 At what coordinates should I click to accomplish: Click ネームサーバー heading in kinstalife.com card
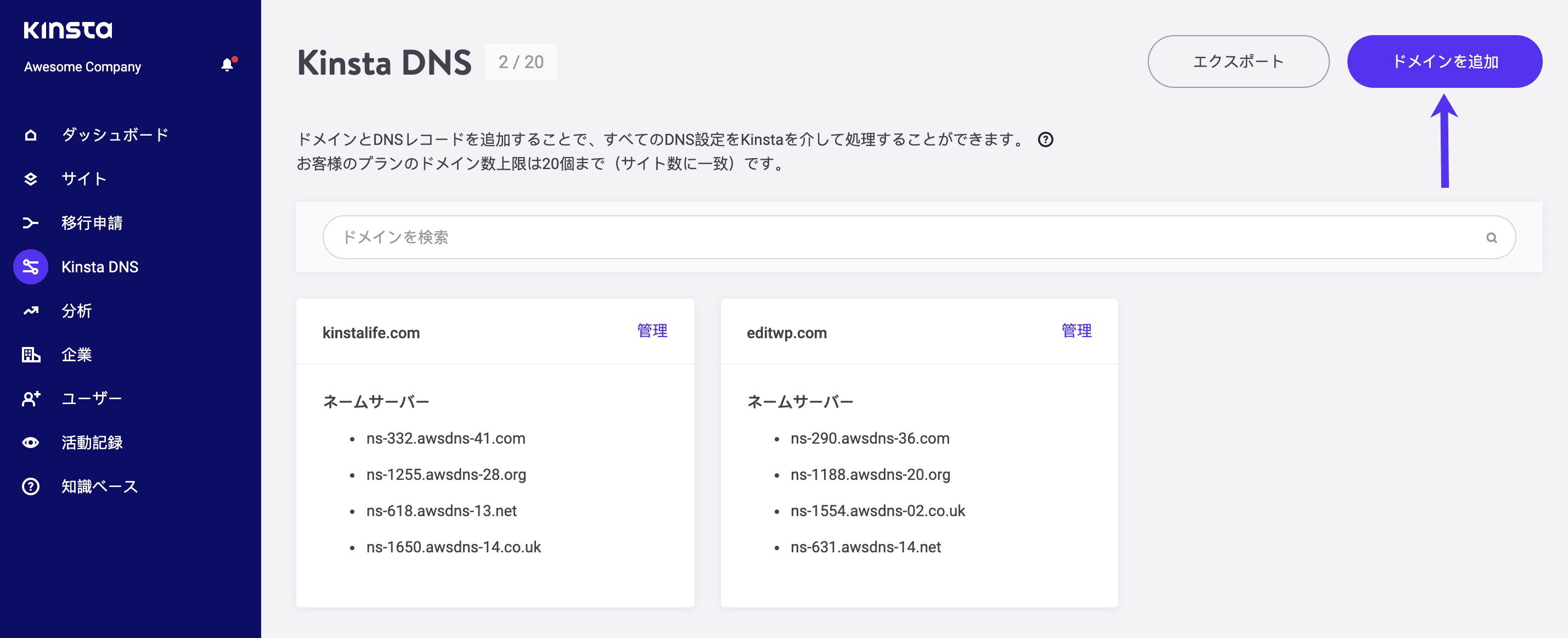click(x=376, y=401)
